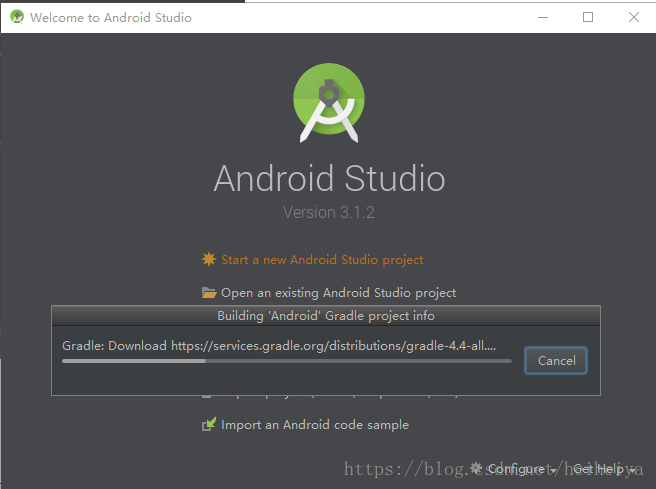Open the Get Help dropdown menu
Screen dimensions: 656x489
pyautogui.click(x=604, y=469)
